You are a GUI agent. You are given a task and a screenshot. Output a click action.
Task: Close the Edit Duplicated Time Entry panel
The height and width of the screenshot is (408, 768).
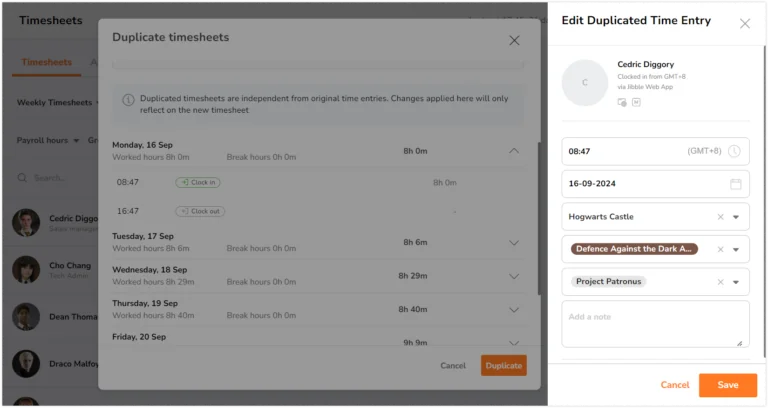pyautogui.click(x=744, y=24)
